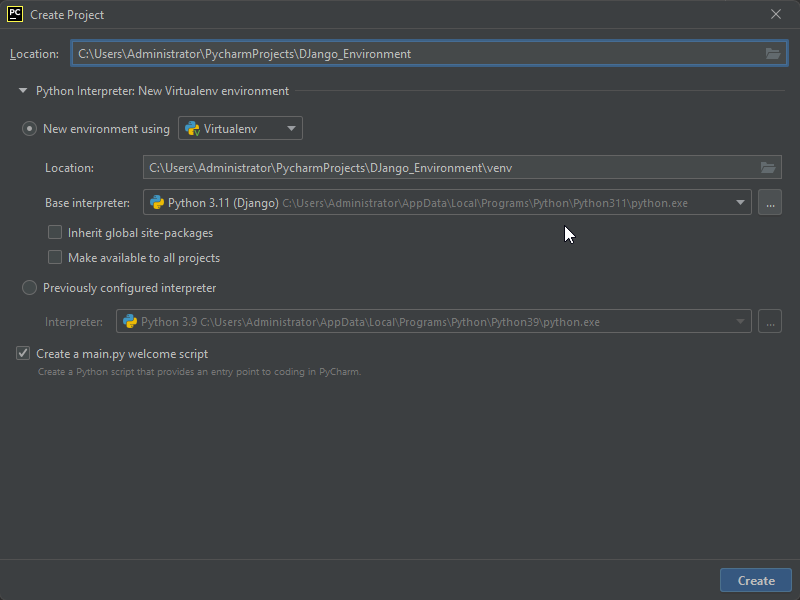Open the disabled Python 3.9 Interpreter dropdown
Screen dimensions: 800x600
434,321
